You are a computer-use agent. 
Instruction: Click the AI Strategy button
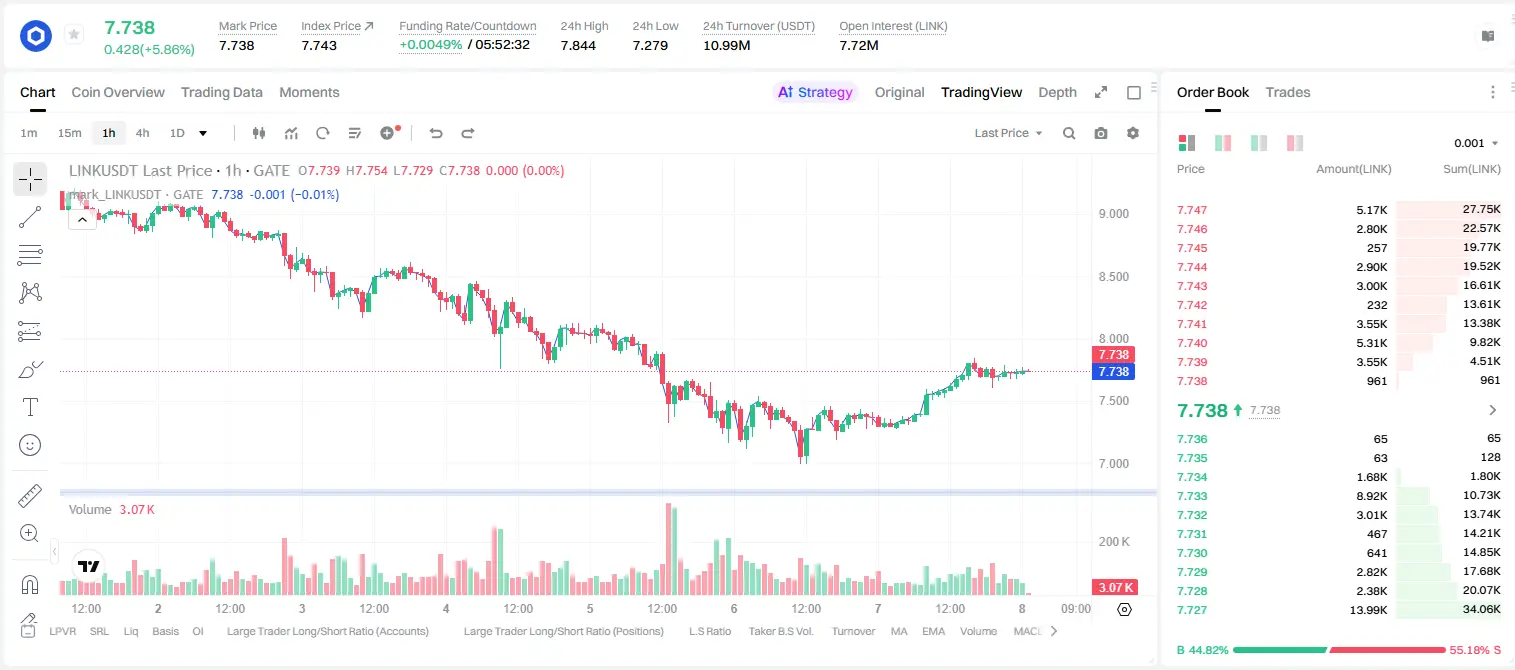pos(815,92)
